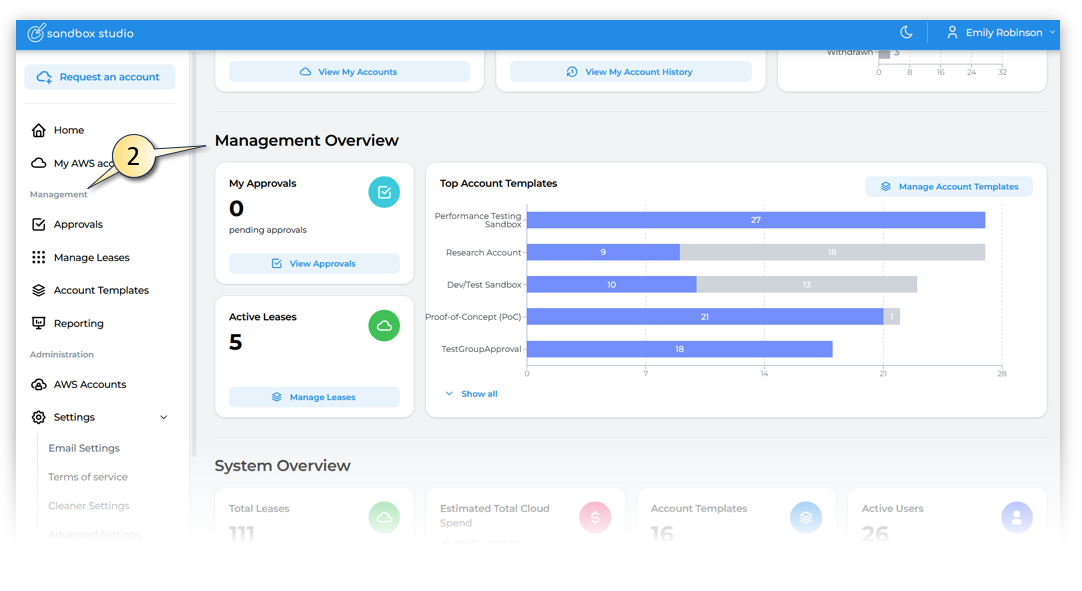The image size is (1082, 591).
Task: Click View Approvals button
Action: click(x=314, y=264)
